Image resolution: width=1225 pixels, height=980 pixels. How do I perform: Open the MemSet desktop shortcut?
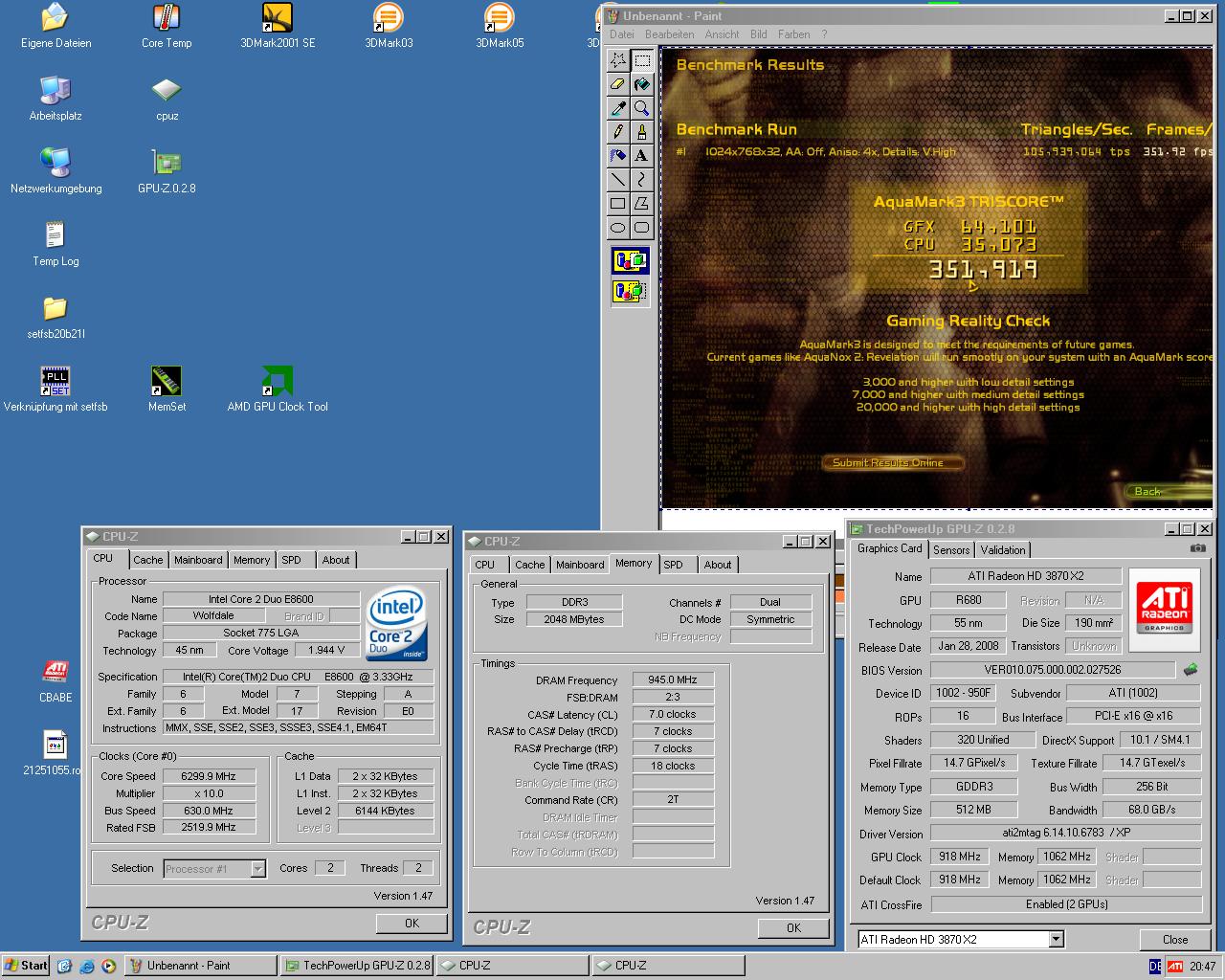[x=167, y=390]
